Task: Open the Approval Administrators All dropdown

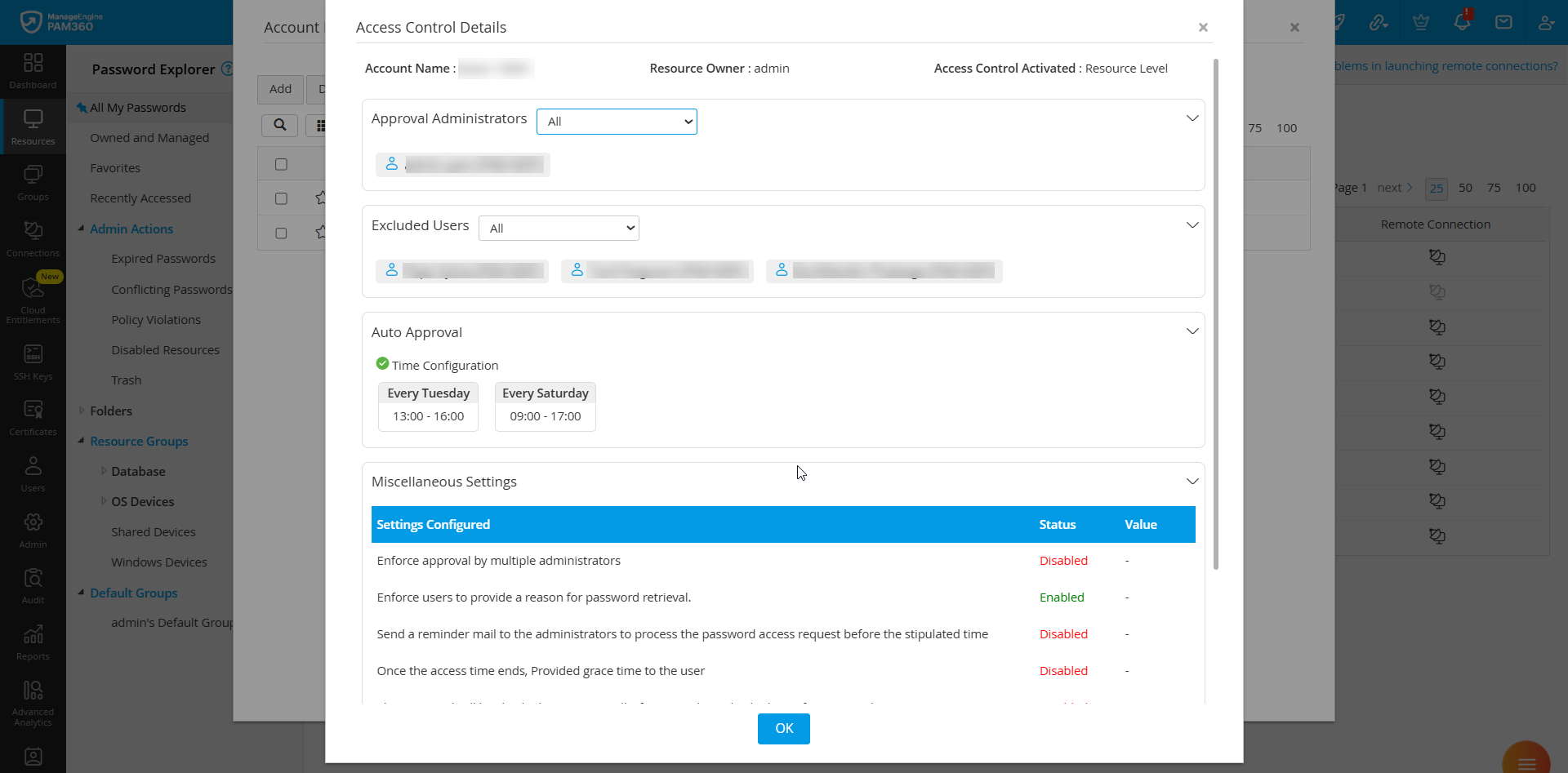Action: [x=617, y=121]
